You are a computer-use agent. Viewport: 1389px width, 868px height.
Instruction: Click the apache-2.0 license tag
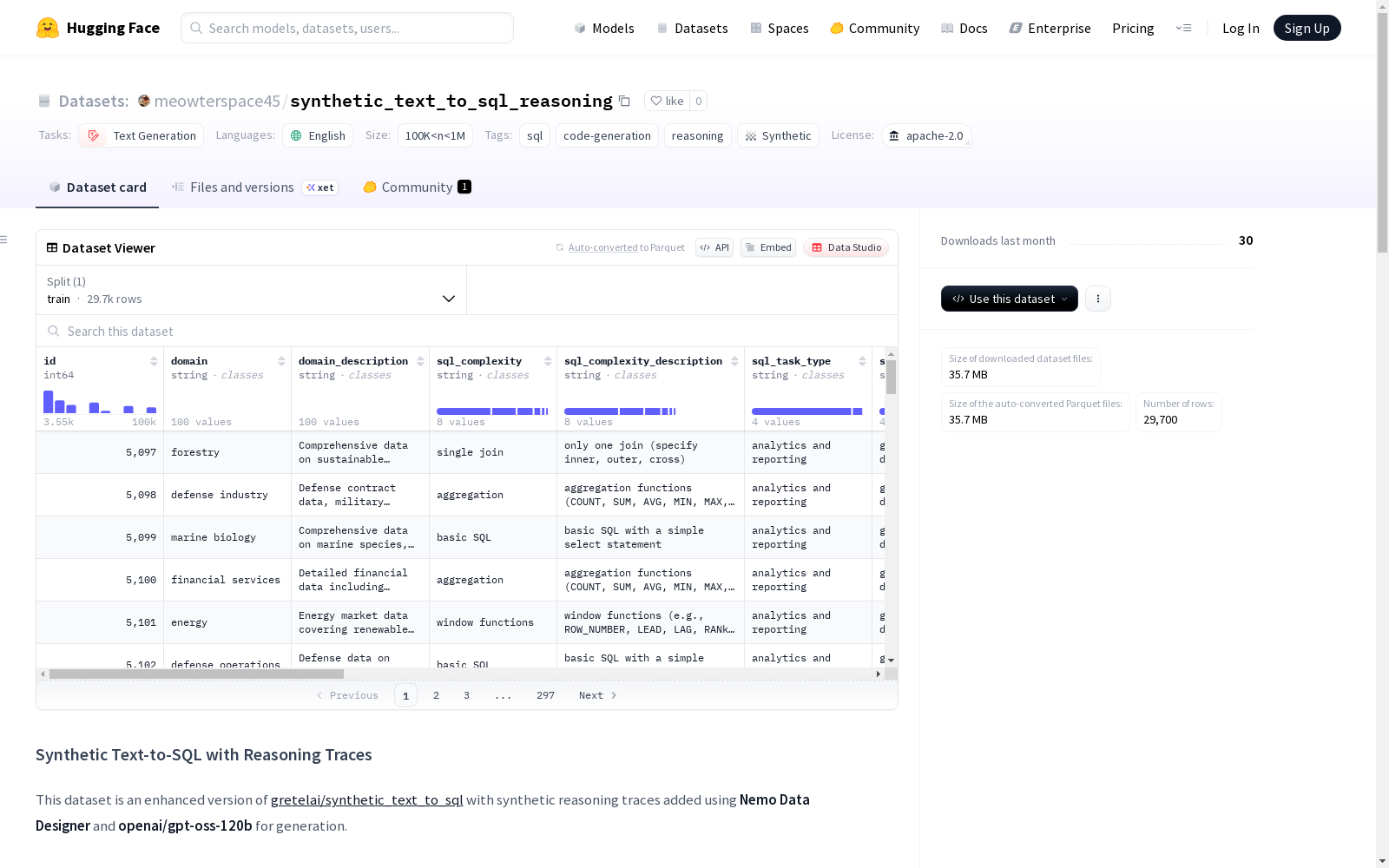click(926, 135)
